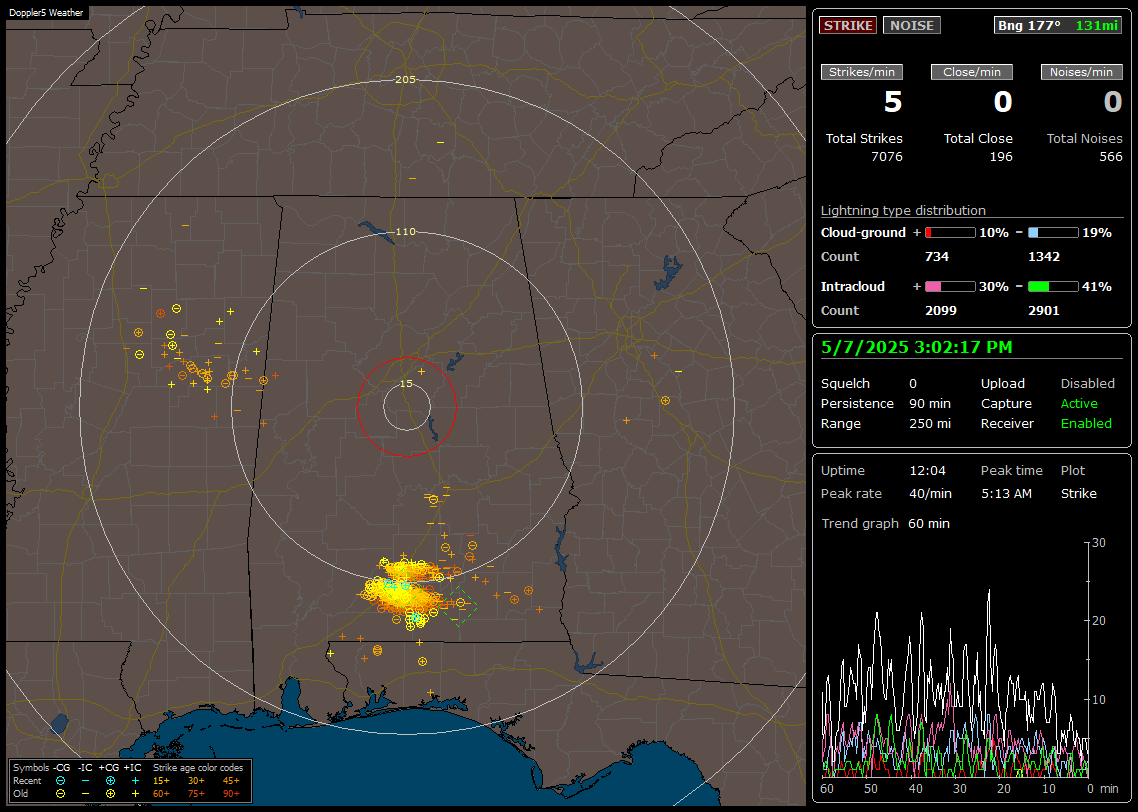This screenshot has height=812, width=1138.
Task: Click the date and time 5/7/2025 3:02:17 PM
Action: pos(916,348)
